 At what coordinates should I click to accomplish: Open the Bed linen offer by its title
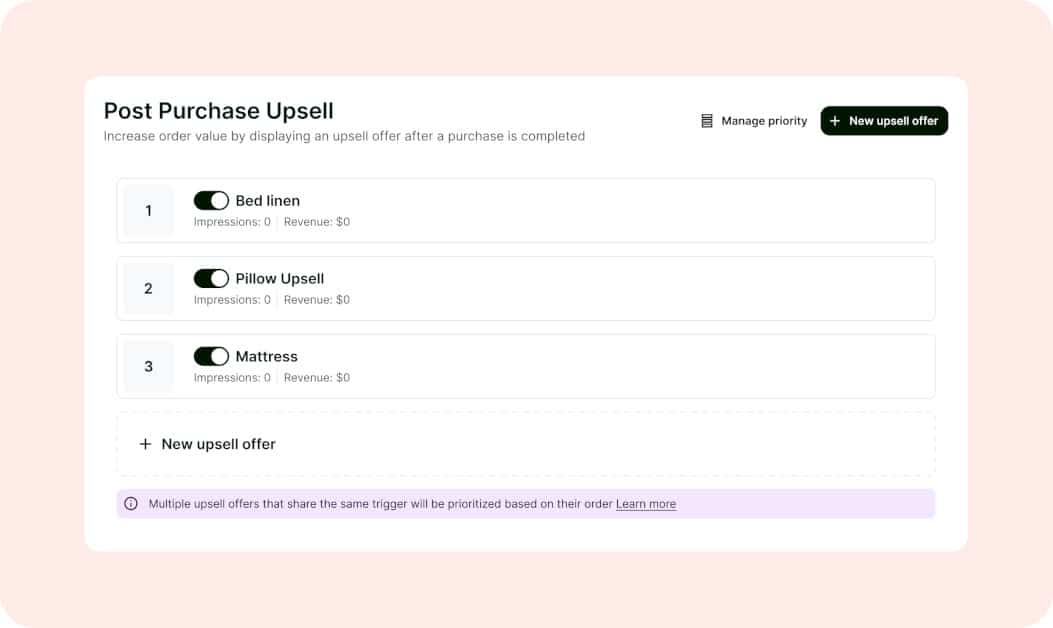(267, 200)
